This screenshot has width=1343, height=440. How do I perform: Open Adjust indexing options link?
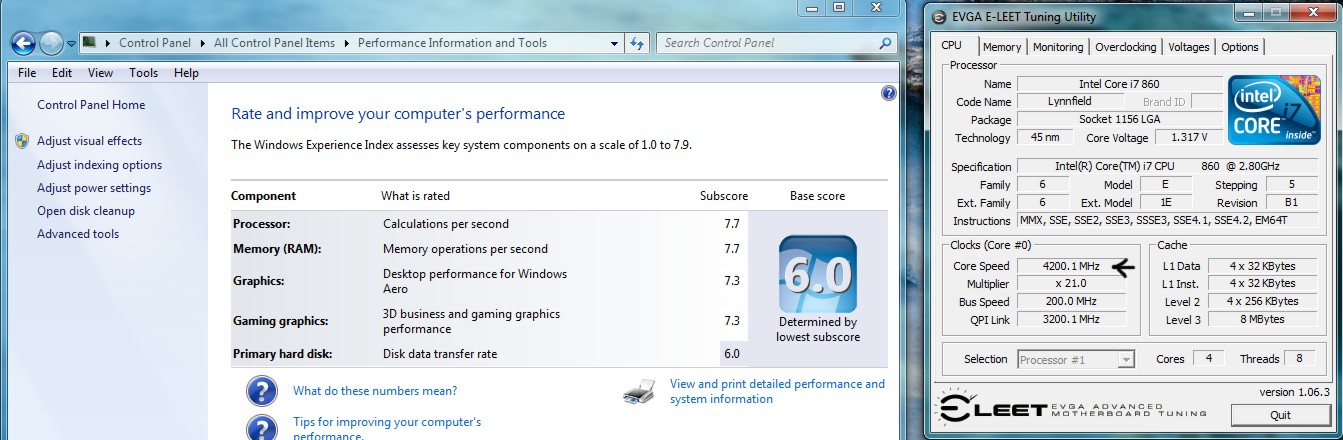tap(99, 165)
